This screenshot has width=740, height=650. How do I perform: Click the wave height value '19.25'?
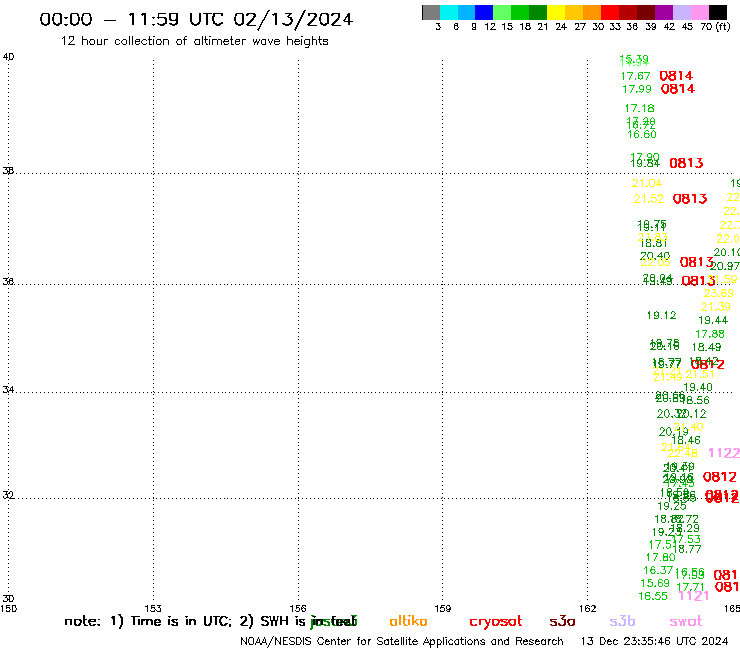pos(672,506)
